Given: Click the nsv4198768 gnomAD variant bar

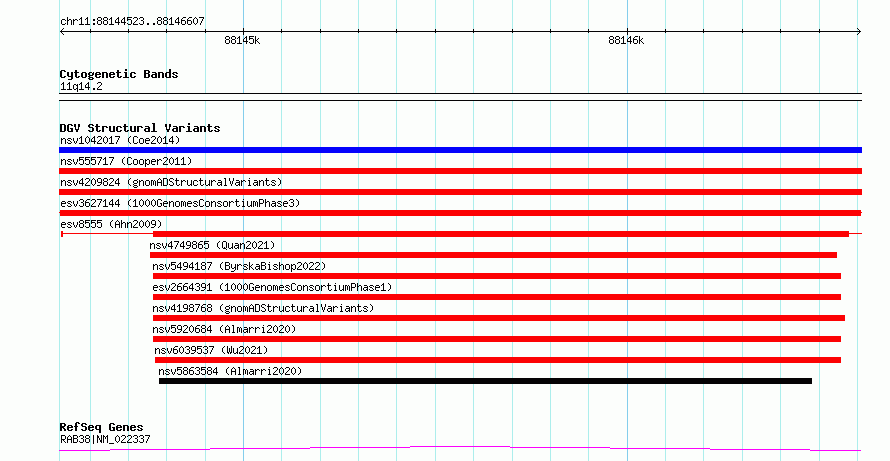Looking at the screenshot, I should click(x=499, y=318).
